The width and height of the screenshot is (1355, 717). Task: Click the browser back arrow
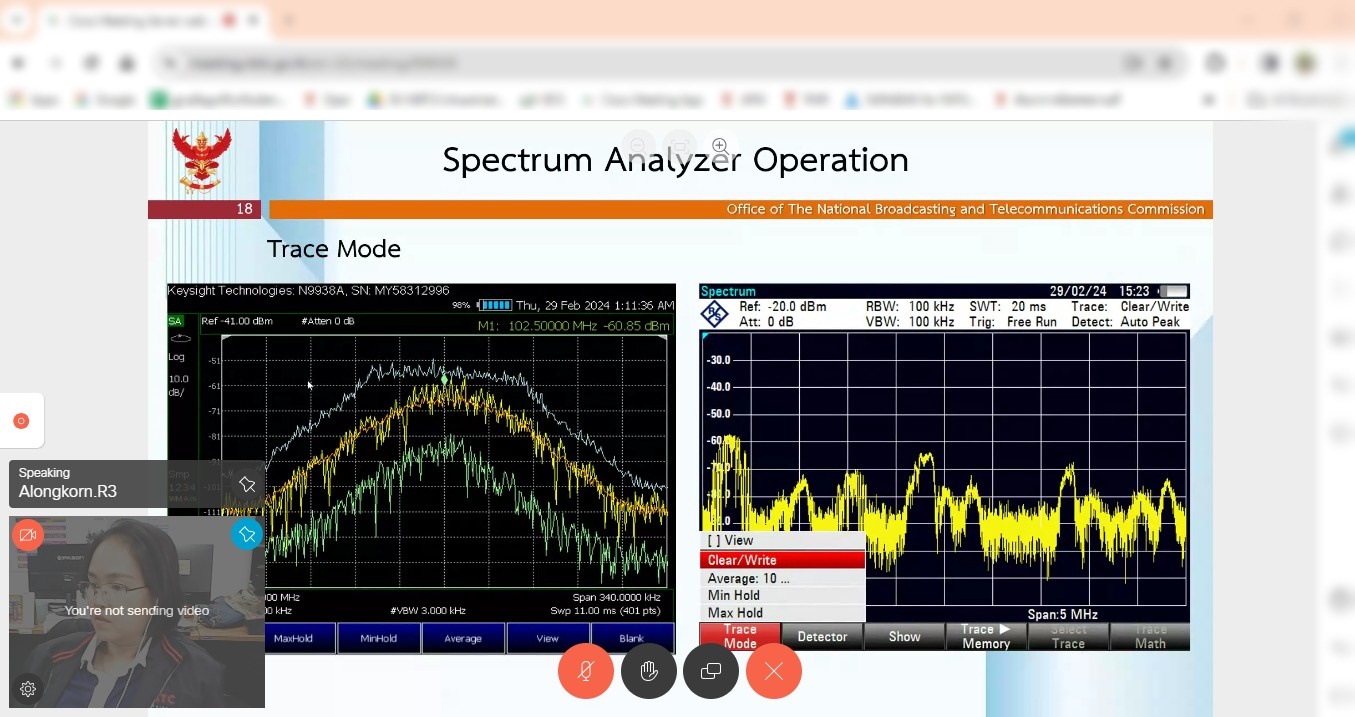click(x=18, y=63)
